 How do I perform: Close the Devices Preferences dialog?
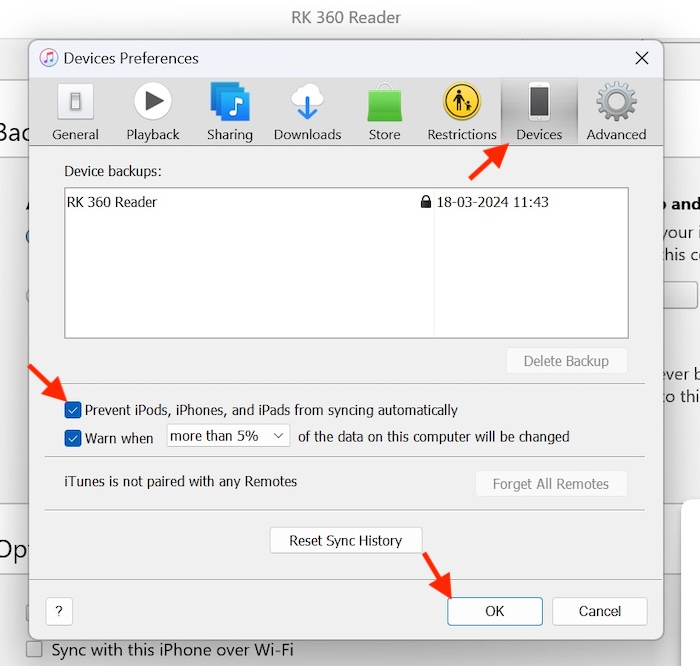click(x=642, y=58)
